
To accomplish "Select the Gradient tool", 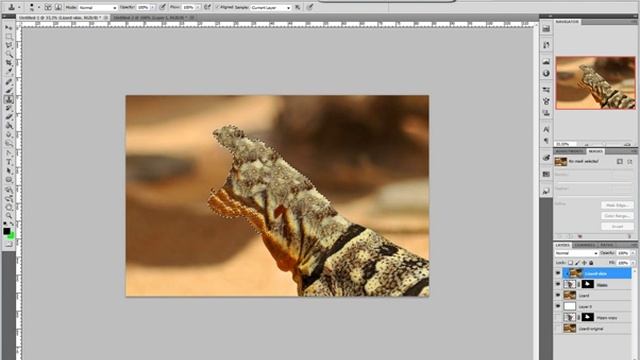I will [x=9, y=126].
